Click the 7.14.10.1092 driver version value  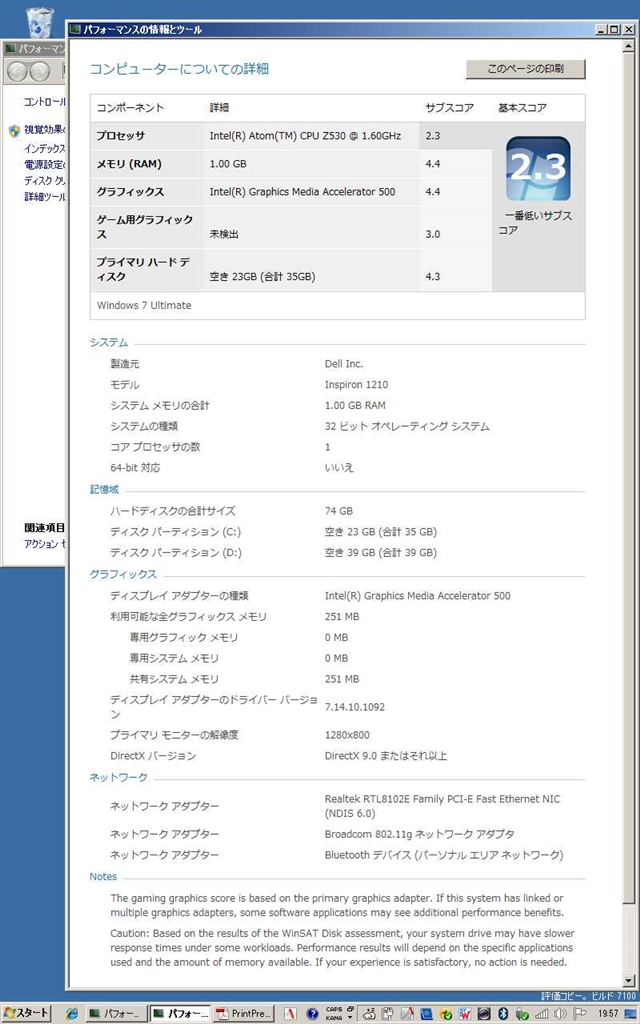tap(355, 707)
